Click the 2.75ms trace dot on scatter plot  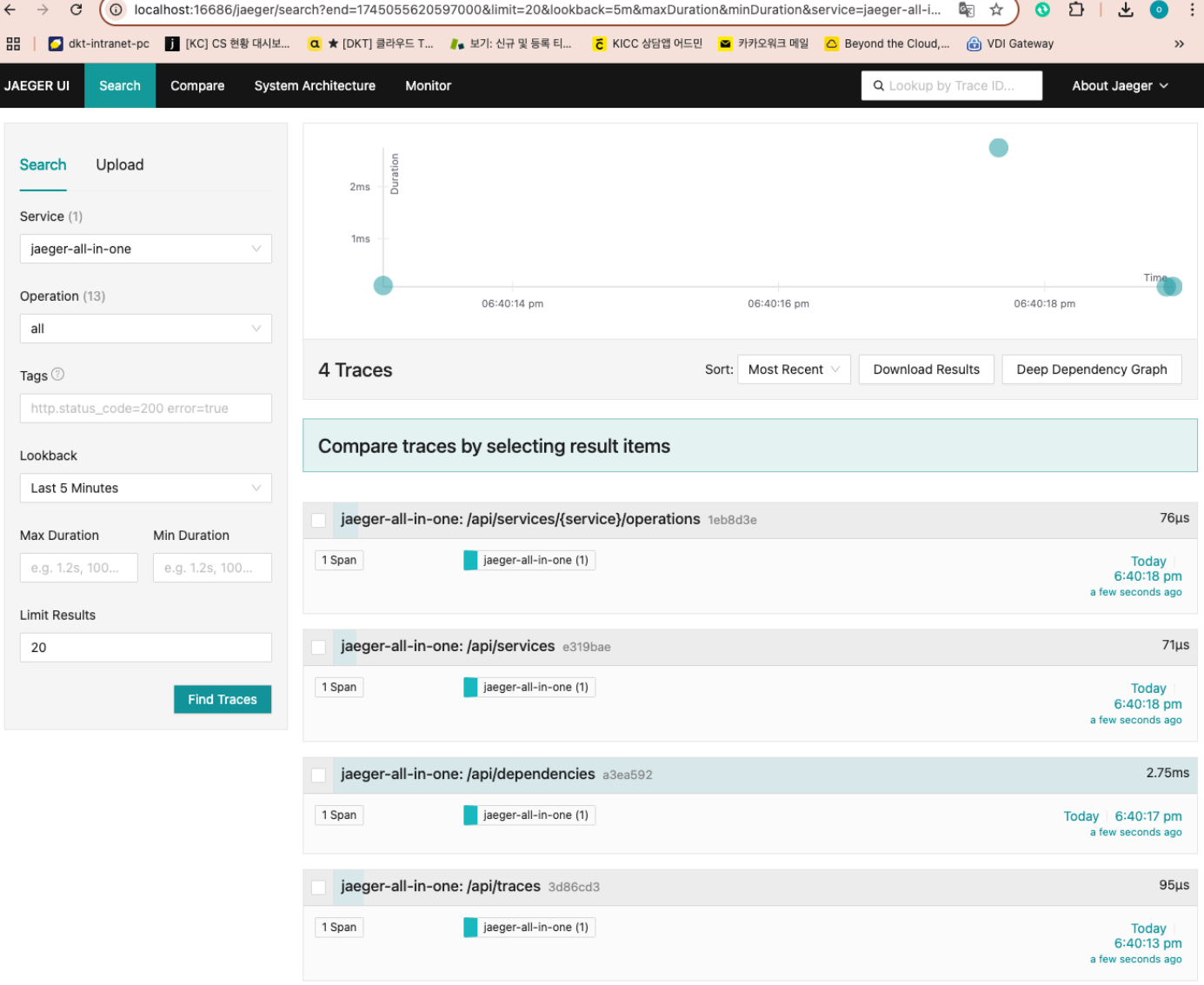[x=998, y=148]
